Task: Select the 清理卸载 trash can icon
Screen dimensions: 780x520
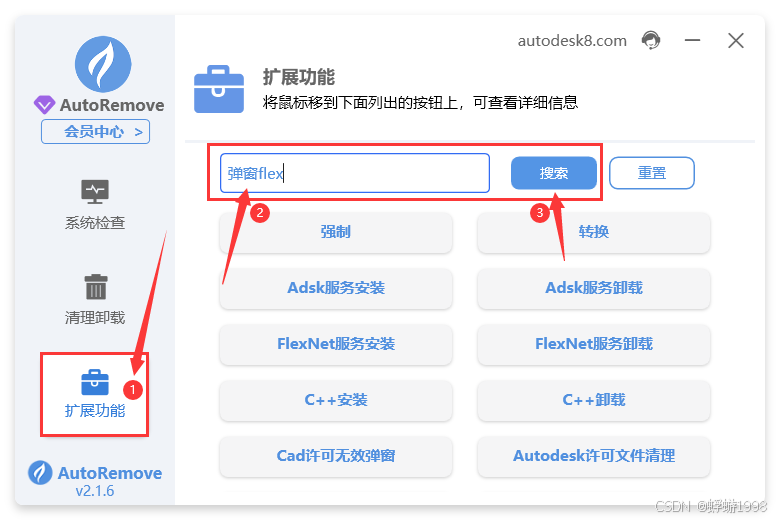Action: pos(96,287)
